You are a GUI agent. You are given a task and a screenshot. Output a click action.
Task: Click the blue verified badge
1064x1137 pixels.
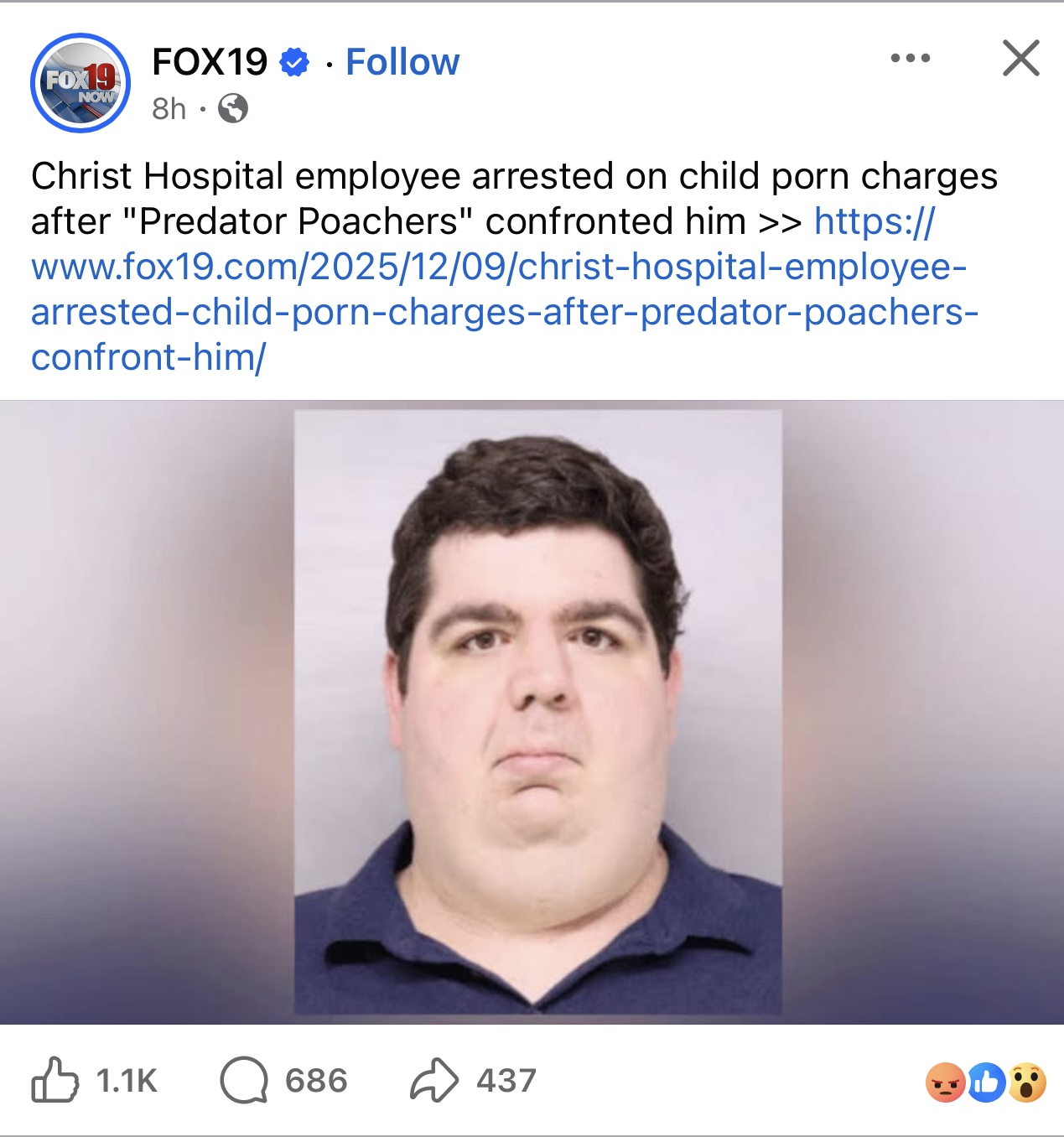[294, 62]
